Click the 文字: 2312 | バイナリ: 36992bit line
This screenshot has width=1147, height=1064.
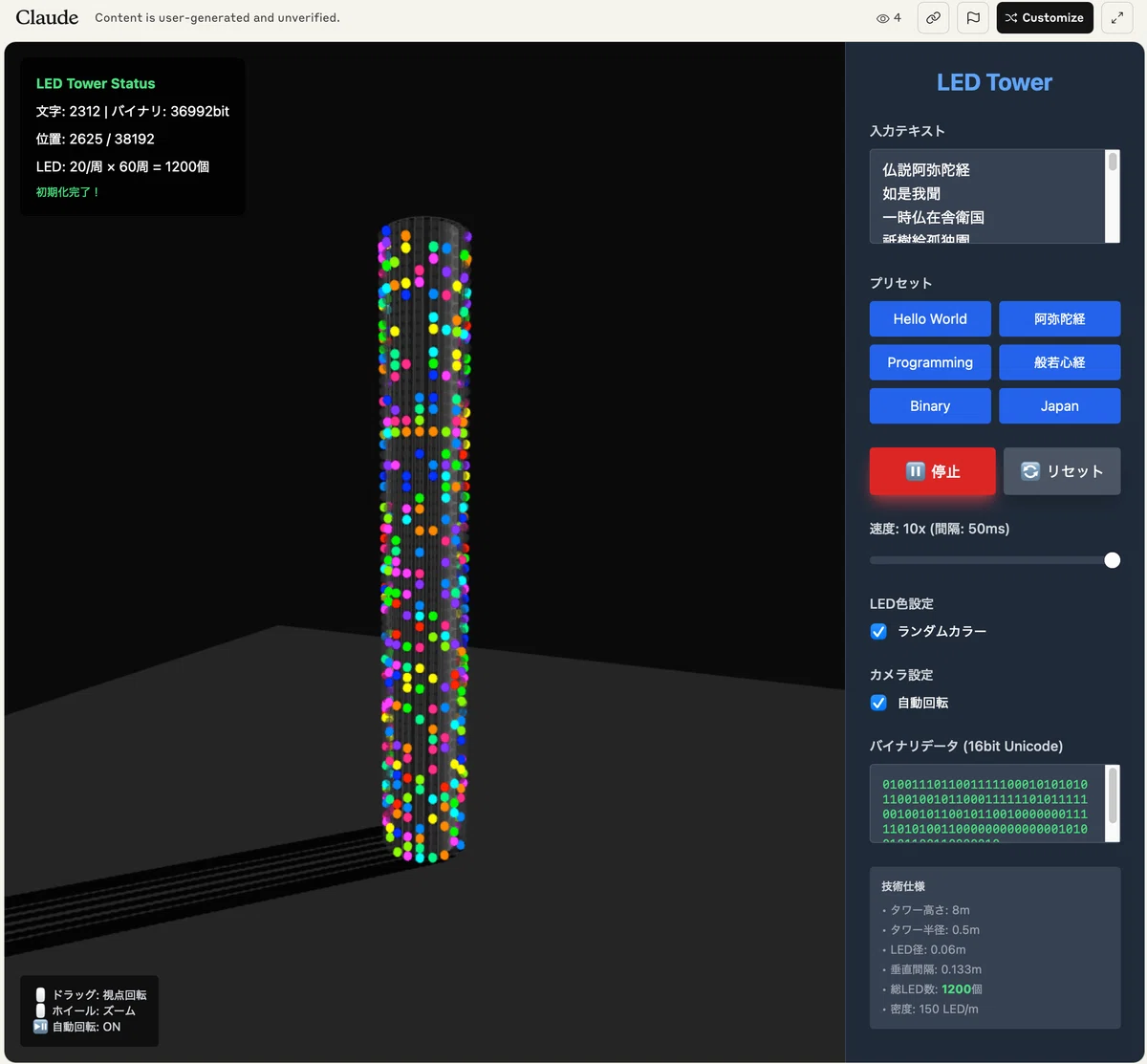tap(133, 111)
